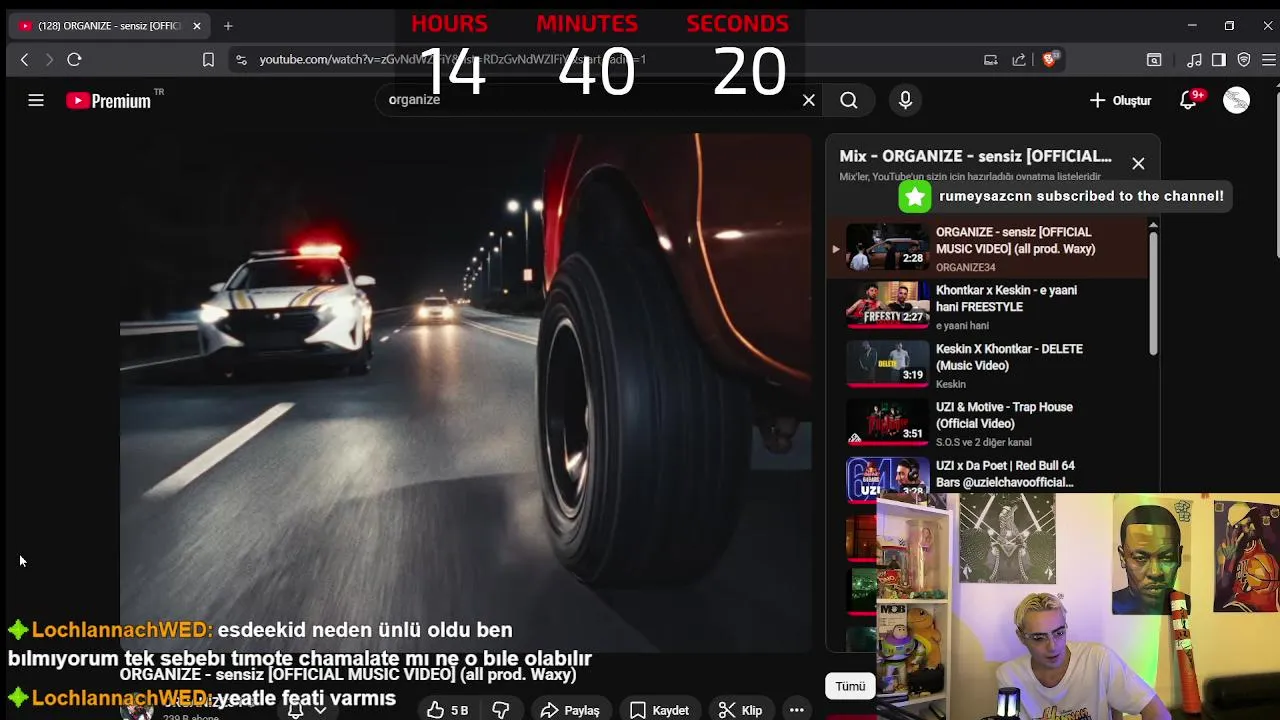Screen dimensions: 1280x720
Task: Toggle the browser sidebar panel
Action: tap(1218, 60)
